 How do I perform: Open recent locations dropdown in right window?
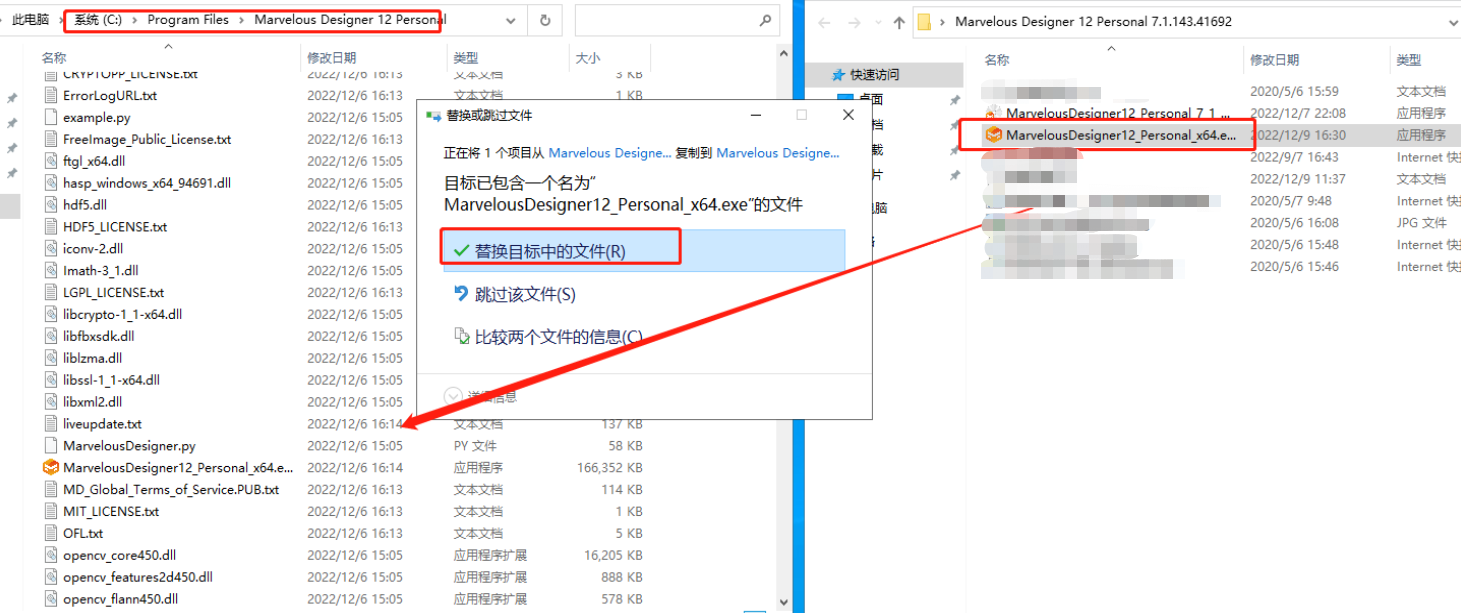coord(875,22)
